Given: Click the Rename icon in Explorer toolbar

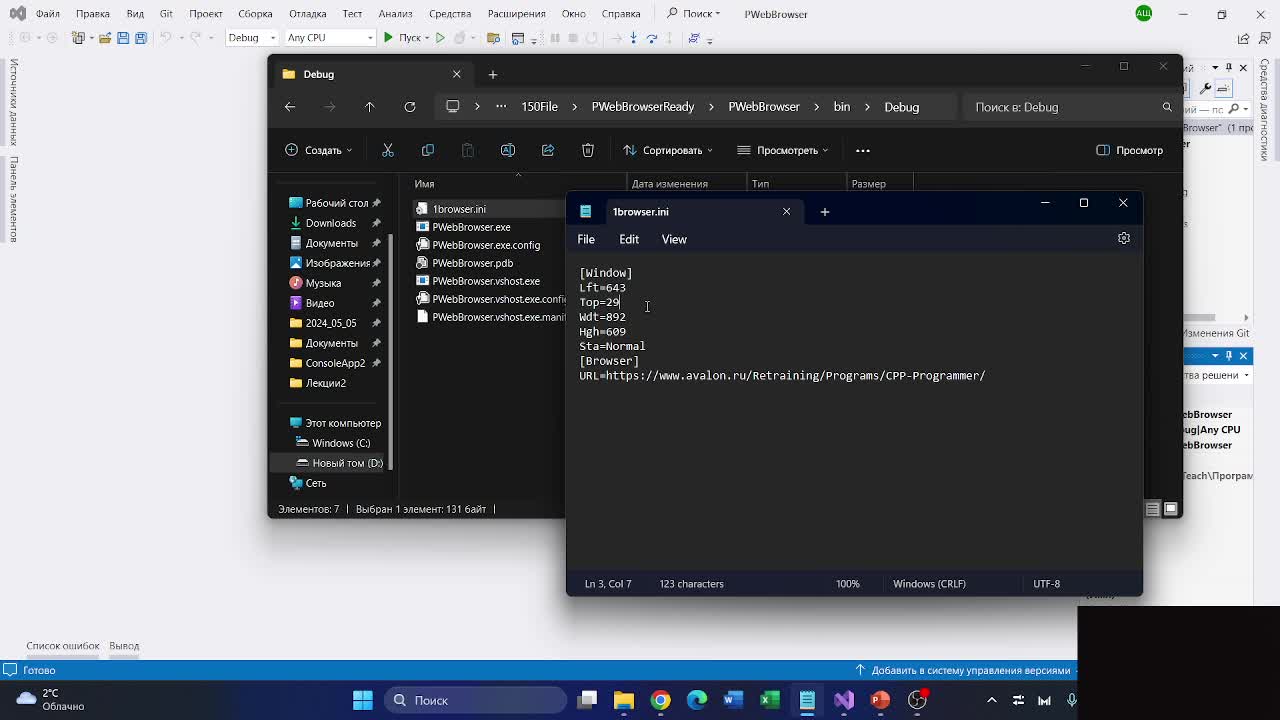Looking at the screenshot, I should click(x=508, y=150).
